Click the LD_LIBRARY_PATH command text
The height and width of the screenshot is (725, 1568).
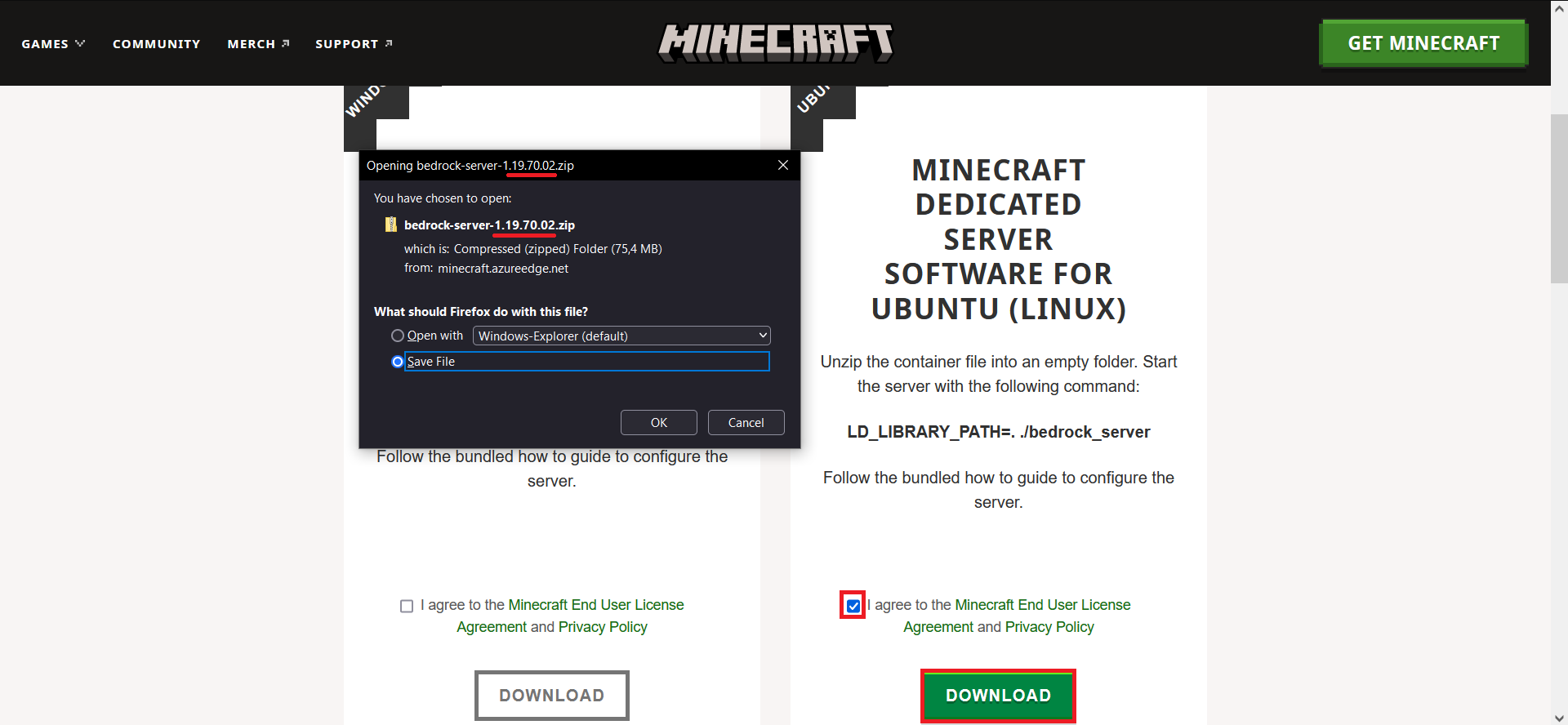[x=998, y=432]
